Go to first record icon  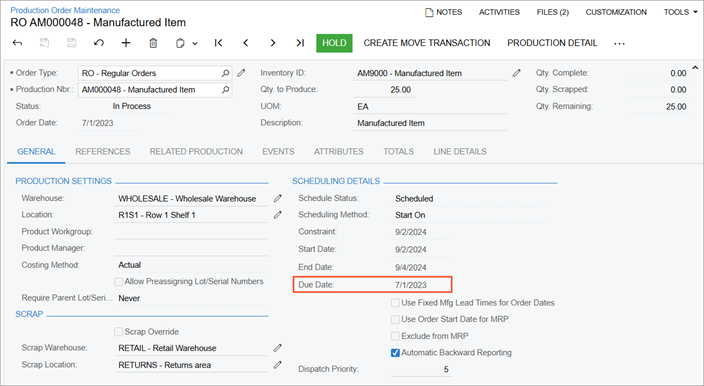coord(218,43)
